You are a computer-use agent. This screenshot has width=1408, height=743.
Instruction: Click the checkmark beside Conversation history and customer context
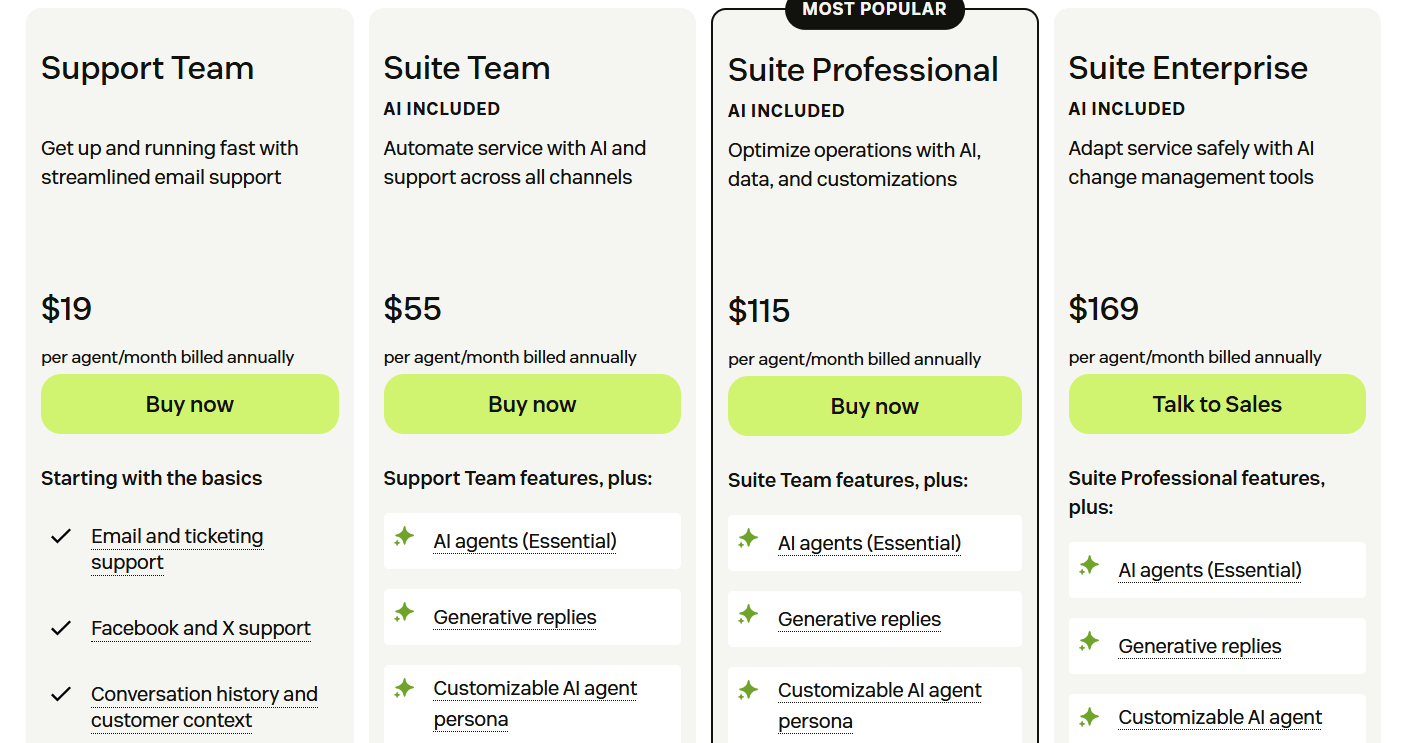pos(62,692)
